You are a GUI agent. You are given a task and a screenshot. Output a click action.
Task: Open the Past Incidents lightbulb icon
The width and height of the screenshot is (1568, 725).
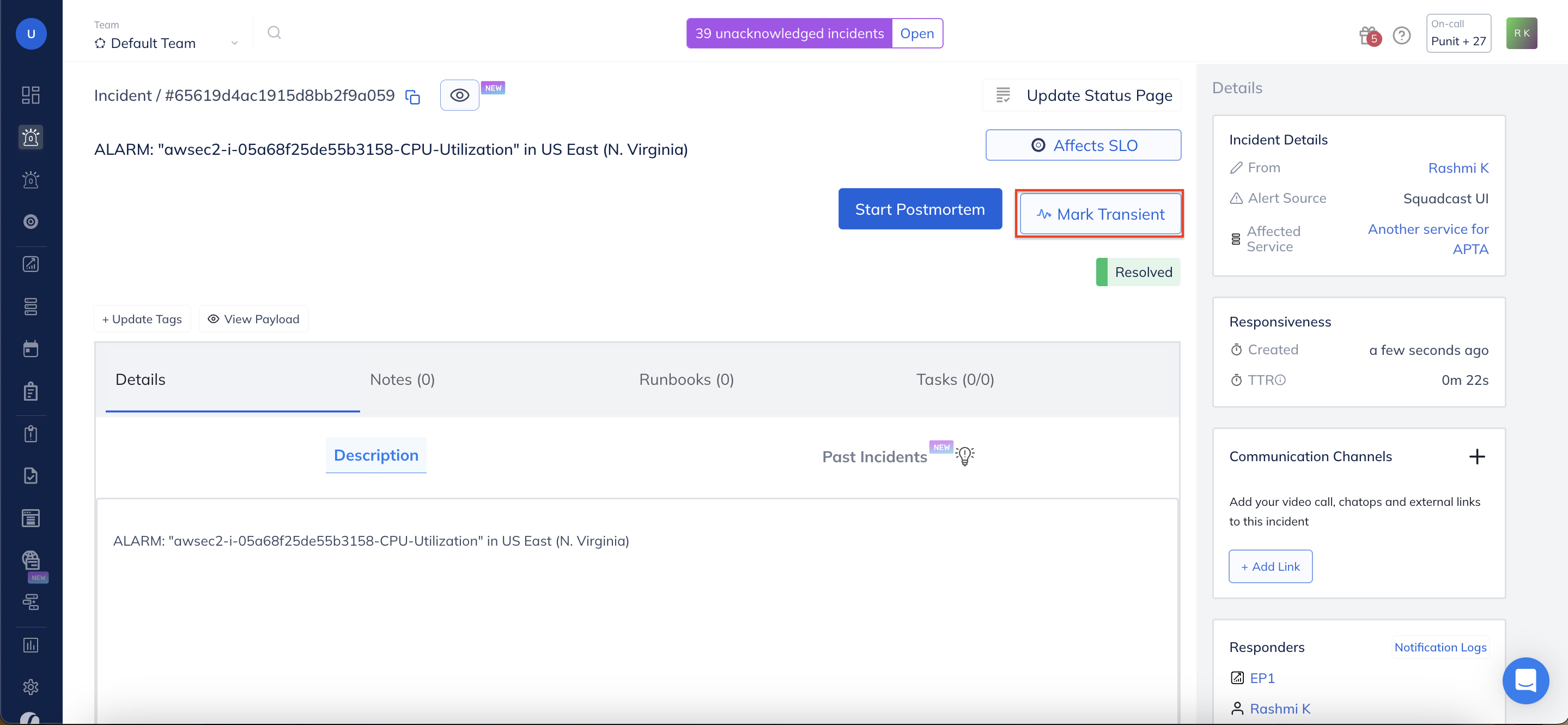pos(965,455)
